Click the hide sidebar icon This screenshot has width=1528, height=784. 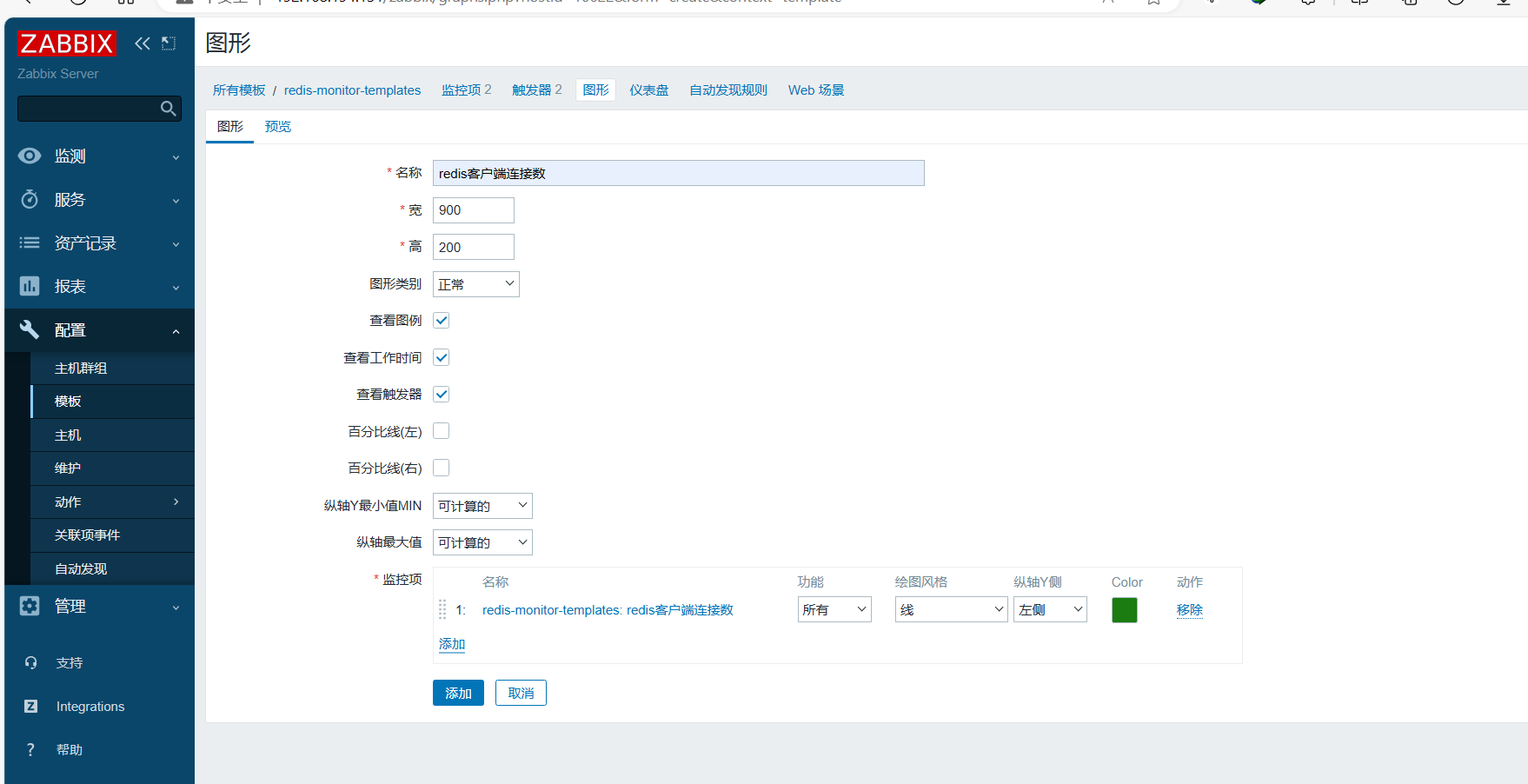pyautogui.click(x=169, y=43)
